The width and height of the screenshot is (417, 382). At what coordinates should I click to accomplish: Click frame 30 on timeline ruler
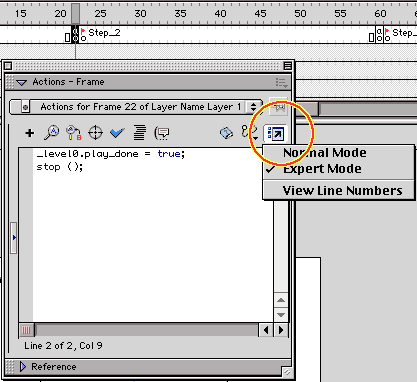140,14
